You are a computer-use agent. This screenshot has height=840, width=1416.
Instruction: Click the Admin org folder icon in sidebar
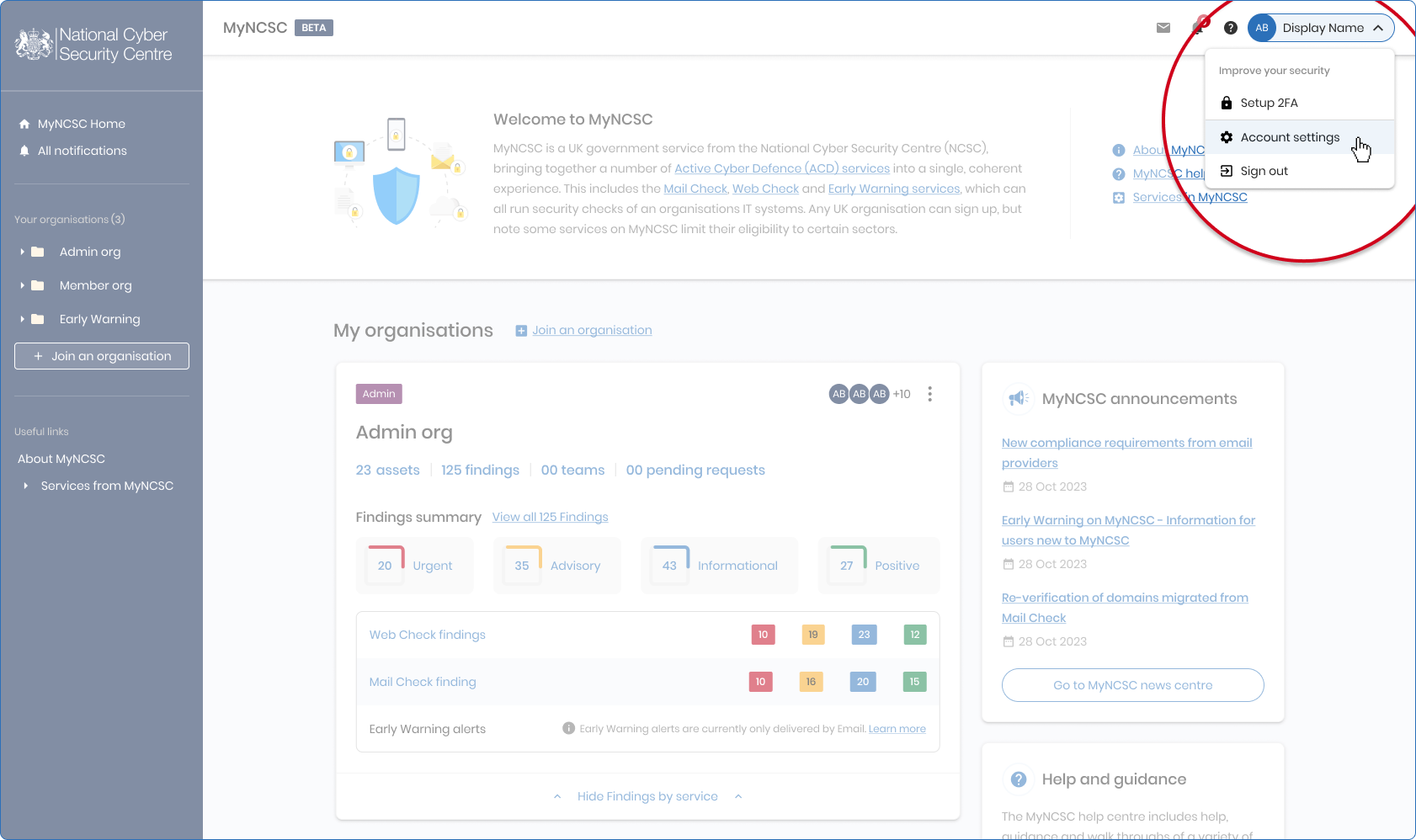point(38,252)
